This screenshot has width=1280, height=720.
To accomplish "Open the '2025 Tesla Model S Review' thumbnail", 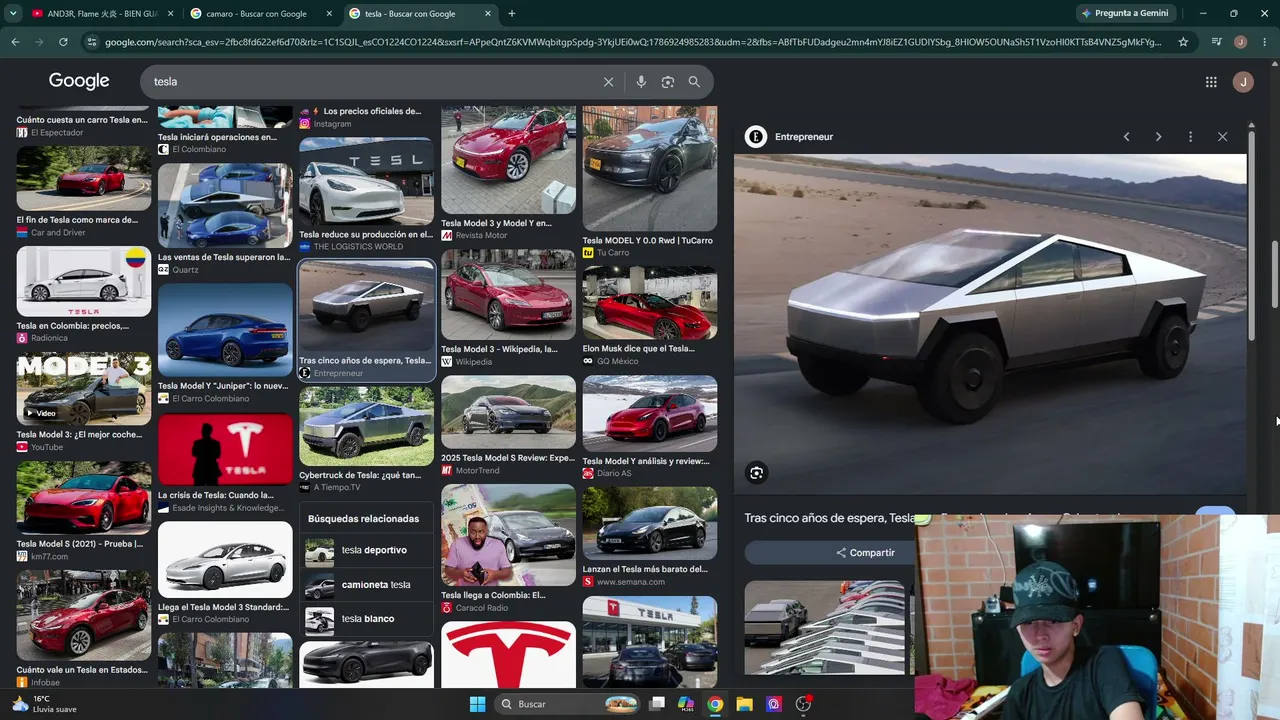I will (x=508, y=413).
